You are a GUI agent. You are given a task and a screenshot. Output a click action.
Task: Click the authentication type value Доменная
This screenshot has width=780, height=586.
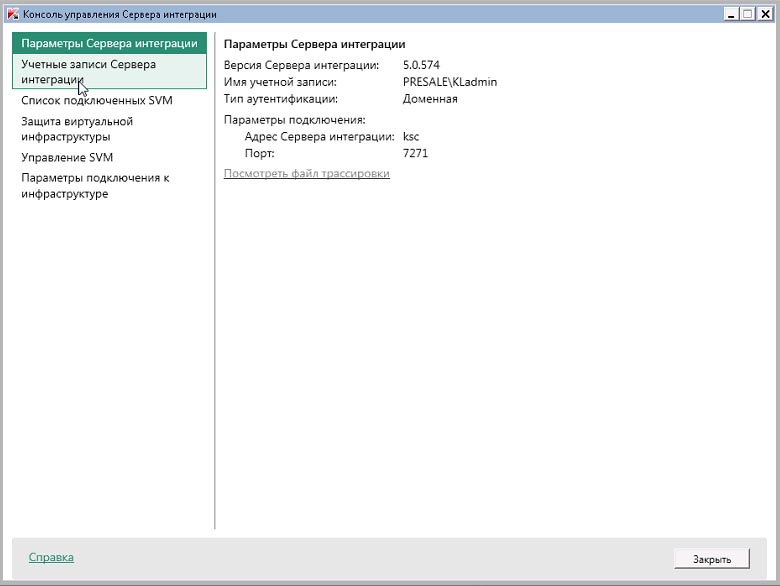pos(430,99)
